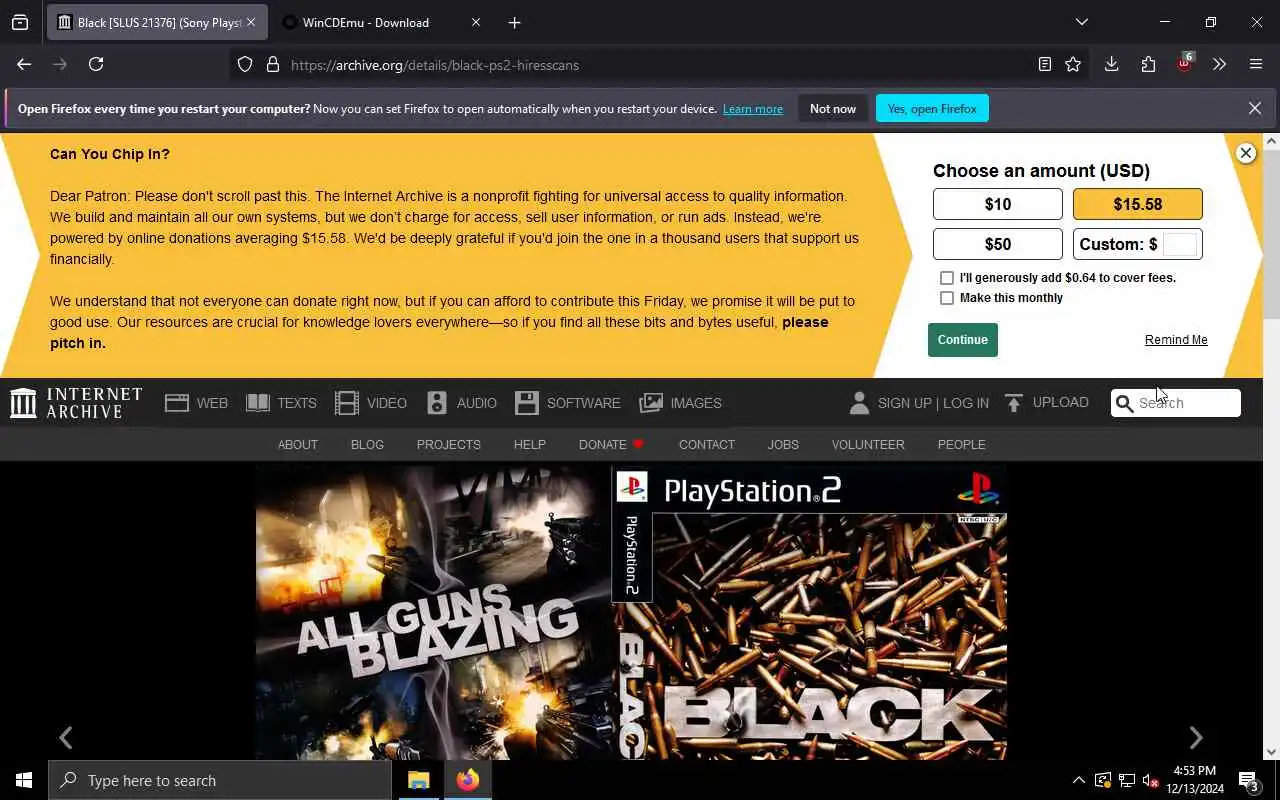Click the SIGN UP link
1280x800 pixels.
(x=904, y=403)
